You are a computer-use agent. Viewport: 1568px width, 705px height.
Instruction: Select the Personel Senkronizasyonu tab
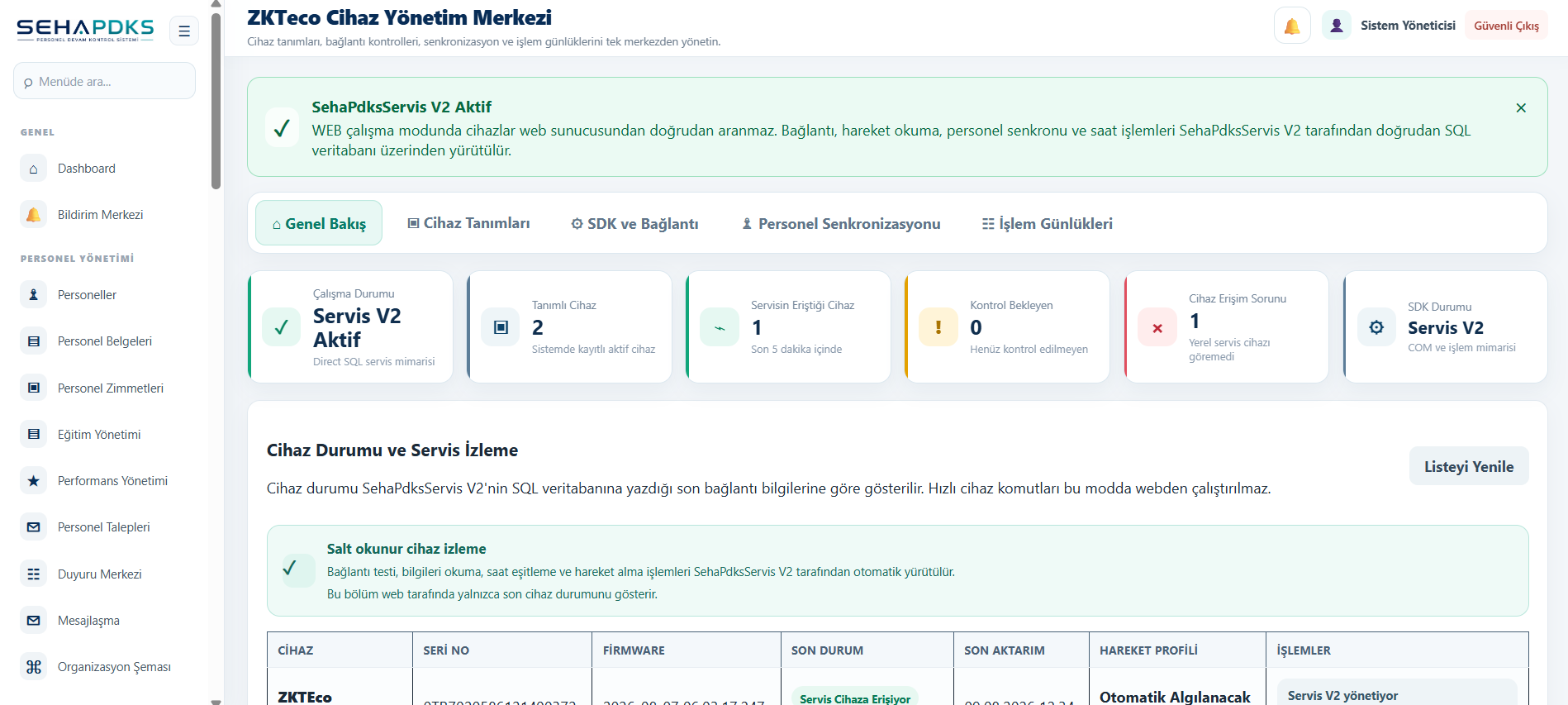click(x=841, y=223)
